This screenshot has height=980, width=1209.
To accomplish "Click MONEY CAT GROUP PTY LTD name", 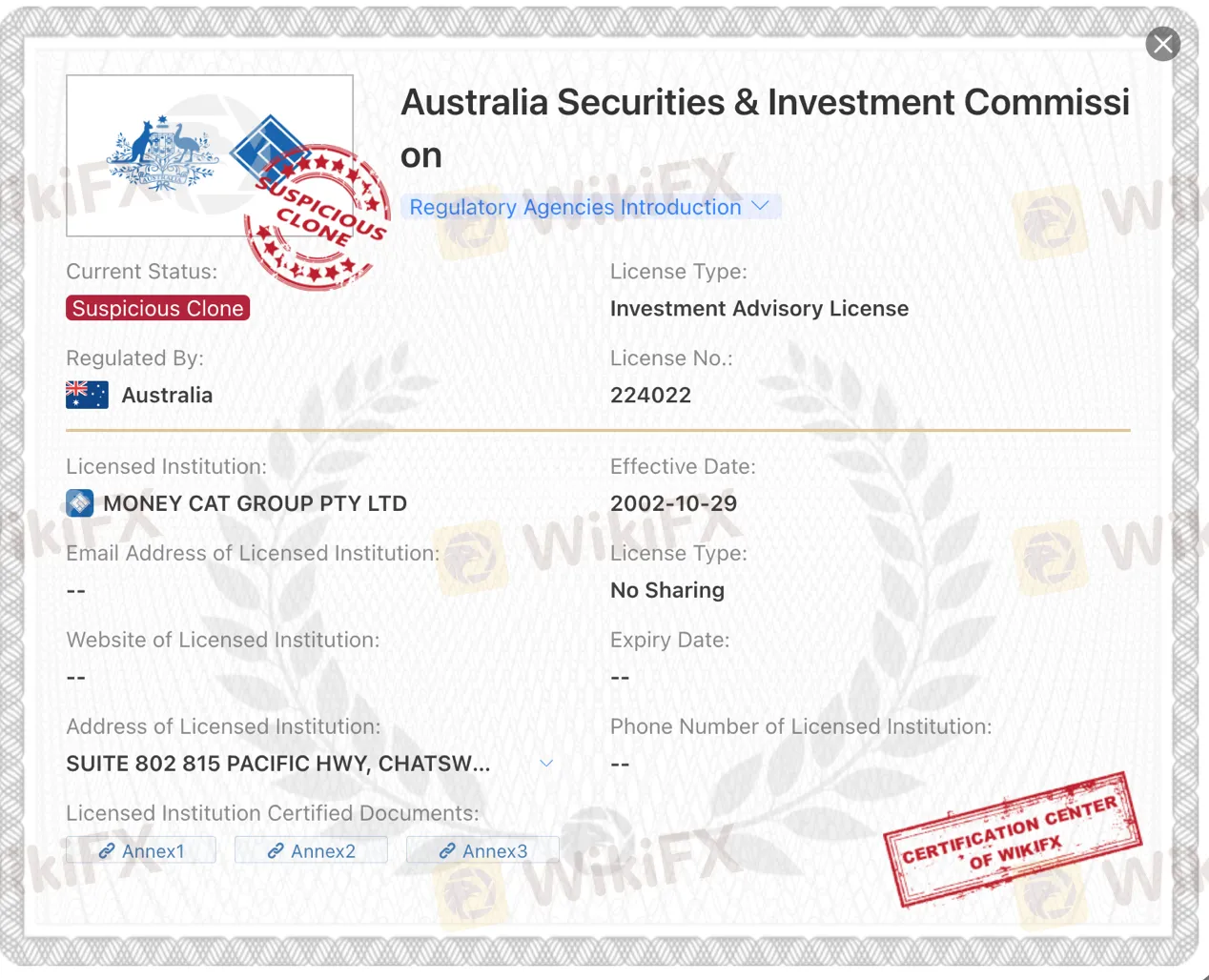I will click(255, 503).
